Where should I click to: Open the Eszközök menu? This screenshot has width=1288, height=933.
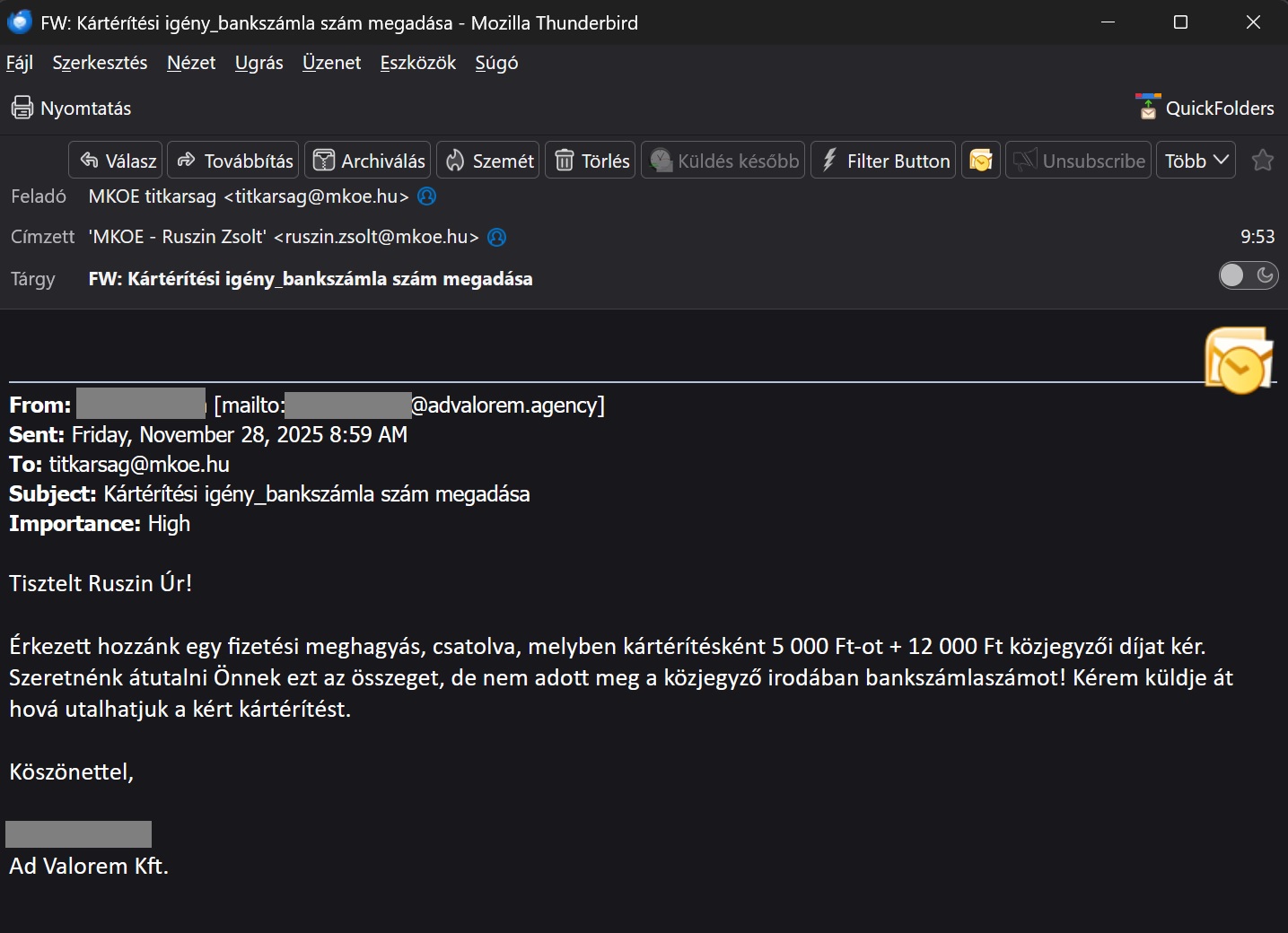coord(417,63)
